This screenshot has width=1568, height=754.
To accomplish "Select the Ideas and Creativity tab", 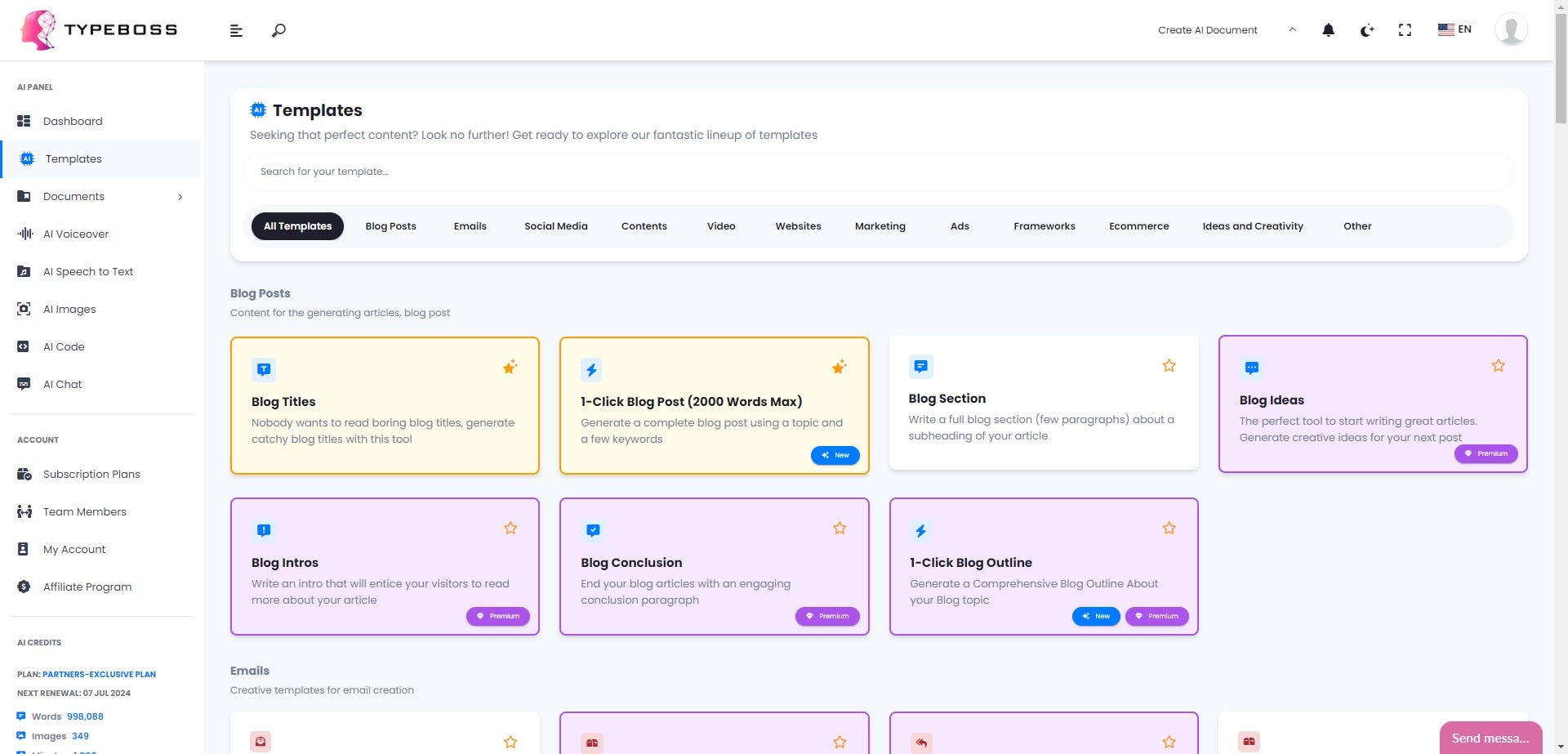I will click(x=1252, y=226).
